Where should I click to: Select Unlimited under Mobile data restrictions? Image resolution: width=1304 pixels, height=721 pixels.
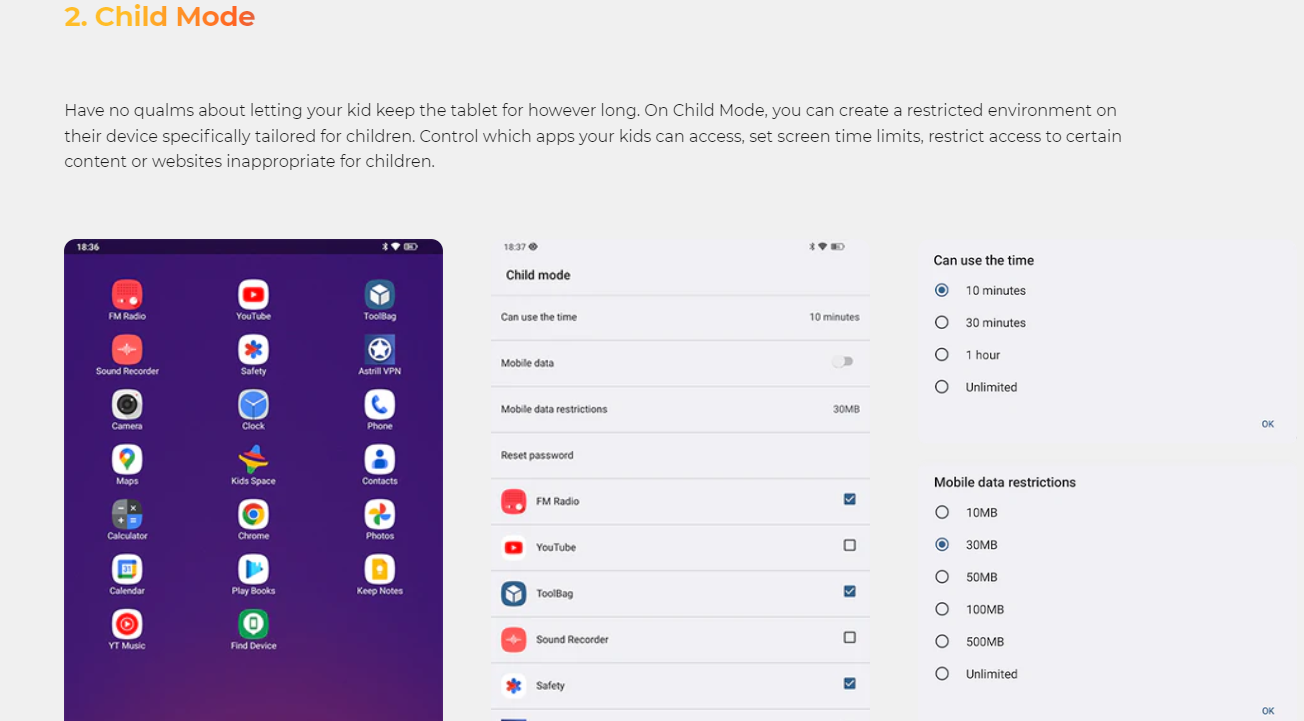click(x=941, y=674)
